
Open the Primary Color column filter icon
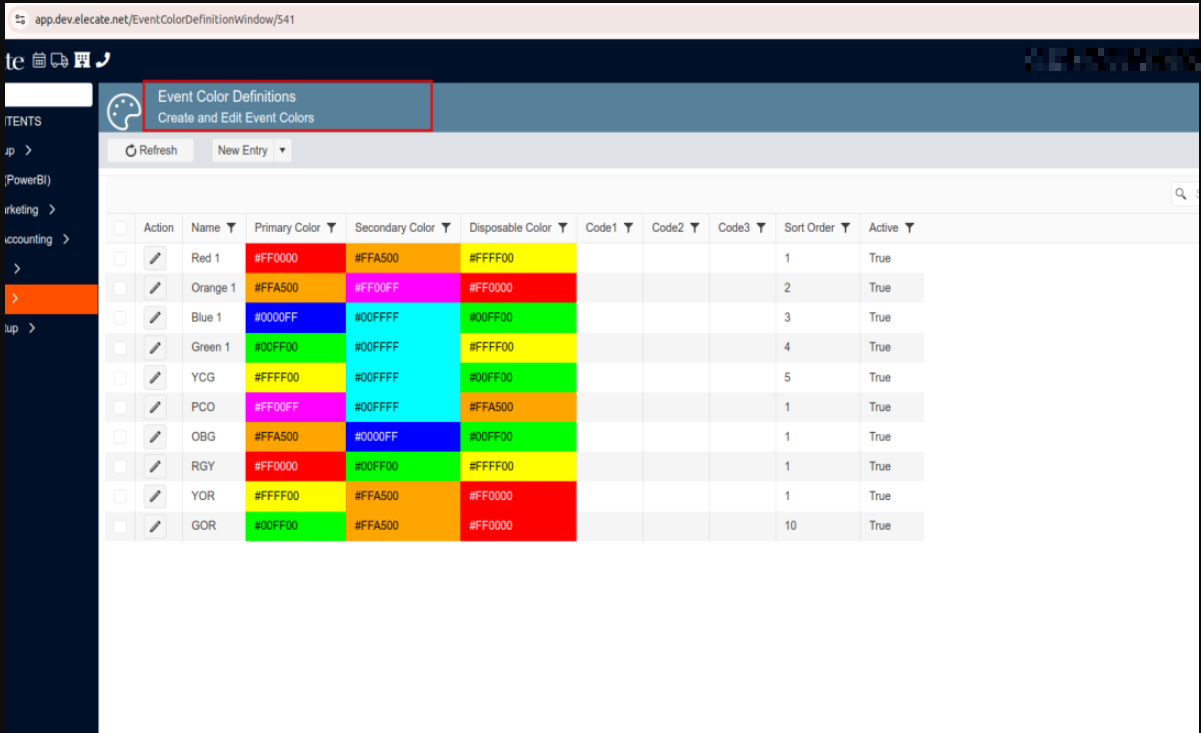point(331,228)
